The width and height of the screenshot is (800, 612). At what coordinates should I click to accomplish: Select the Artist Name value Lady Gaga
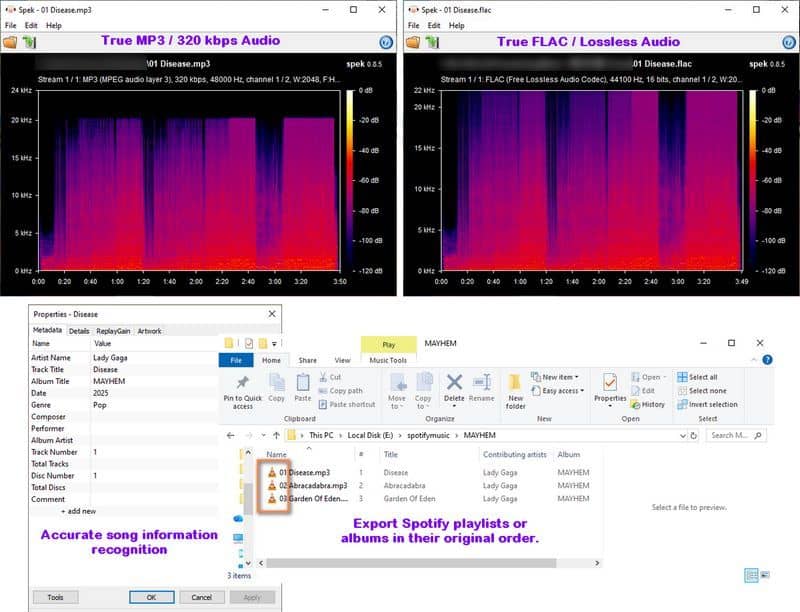click(x=110, y=358)
